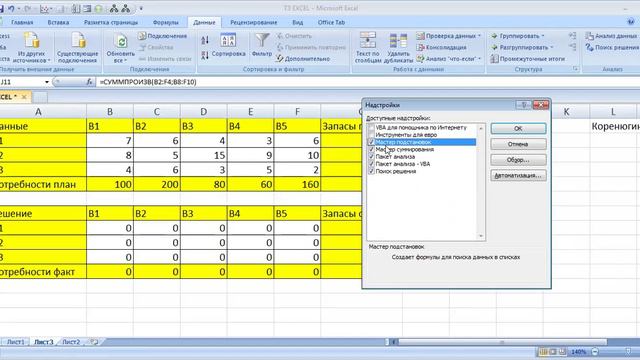Image resolution: width=640 pixels, height=360 pixels.
Task: Click the add-ins list scroll-down arrow
Action: [481, 236]
